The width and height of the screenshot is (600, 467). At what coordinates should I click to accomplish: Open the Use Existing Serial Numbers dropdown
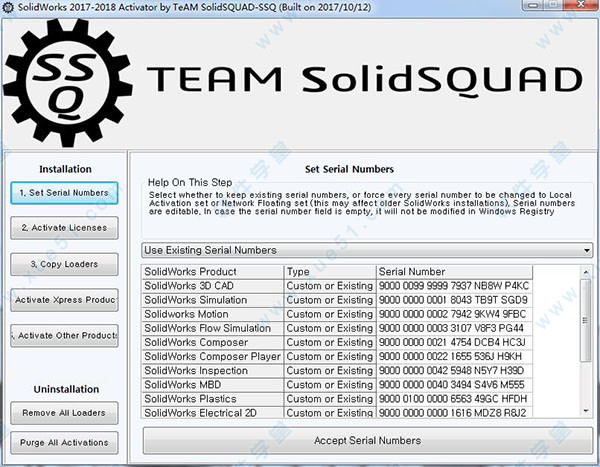click(x=367, y=250)
